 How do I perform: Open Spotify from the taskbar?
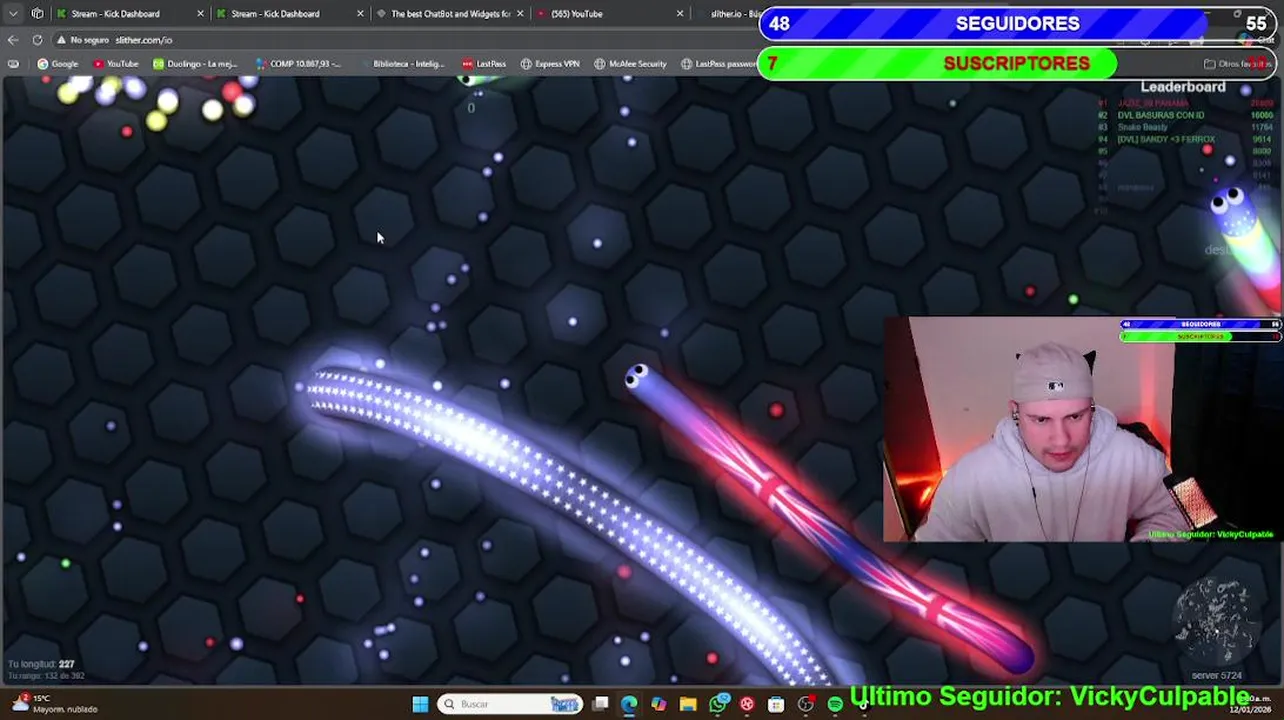(x=835, y=704)
